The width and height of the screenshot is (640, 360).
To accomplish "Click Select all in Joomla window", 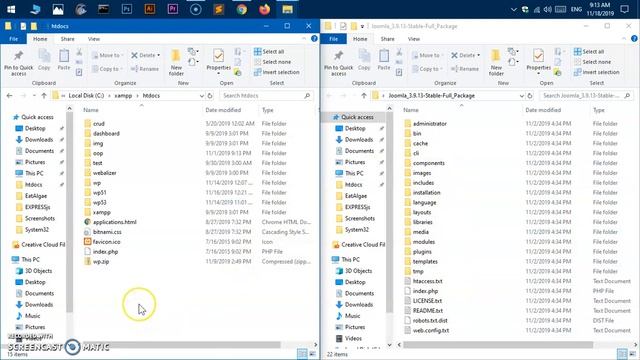I will click(x=589, y=51).
